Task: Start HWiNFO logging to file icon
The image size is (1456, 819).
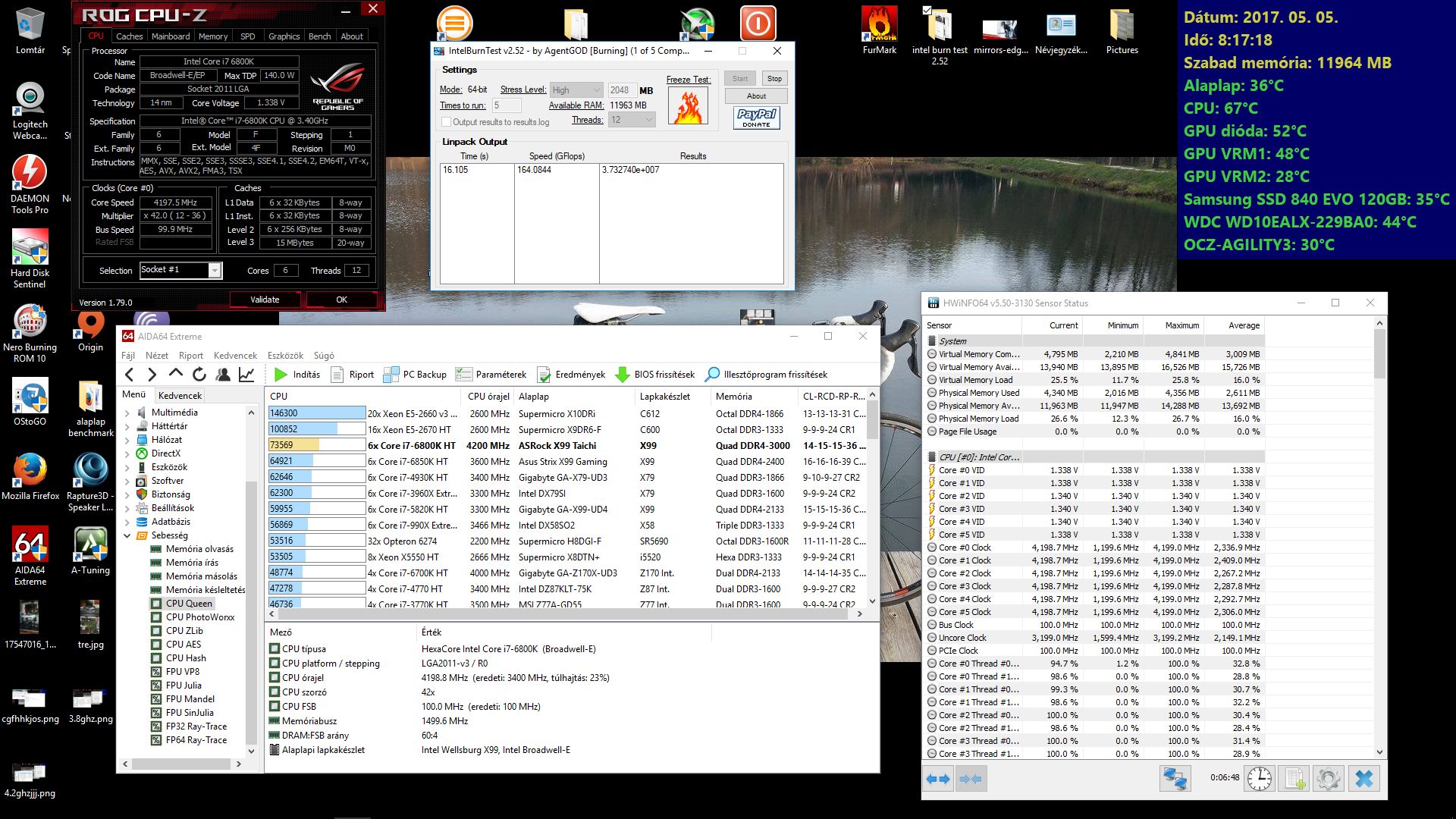Action: click(x=1294, y=779)
